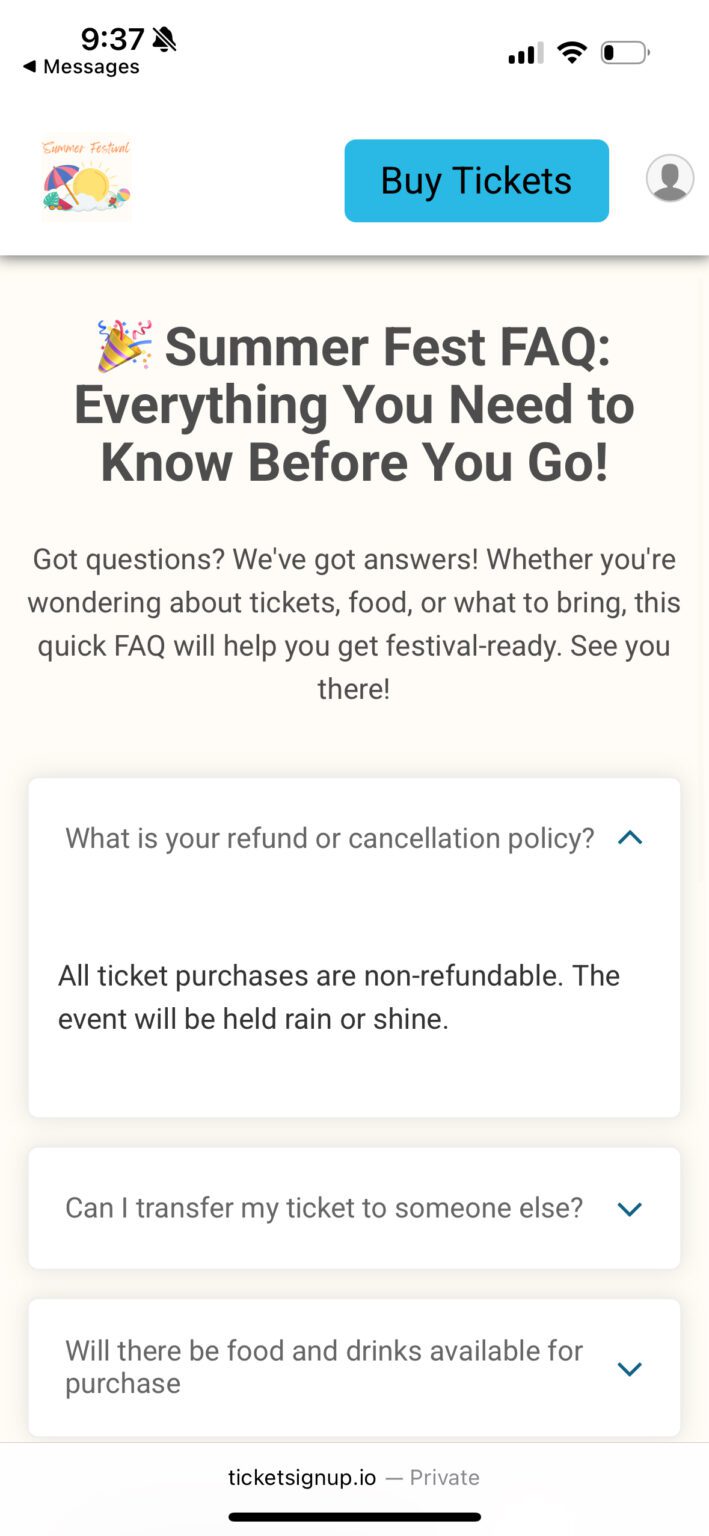The width and height of the screenshot is (709, 1536).
Task: Click the Buy Tickets button
Action: (x=475, y=180)
